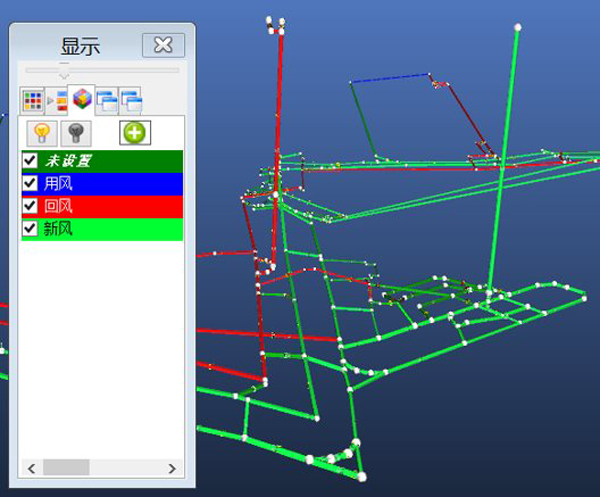
Task: Click the 显示 panel title
Action: (x=80, y=46)
